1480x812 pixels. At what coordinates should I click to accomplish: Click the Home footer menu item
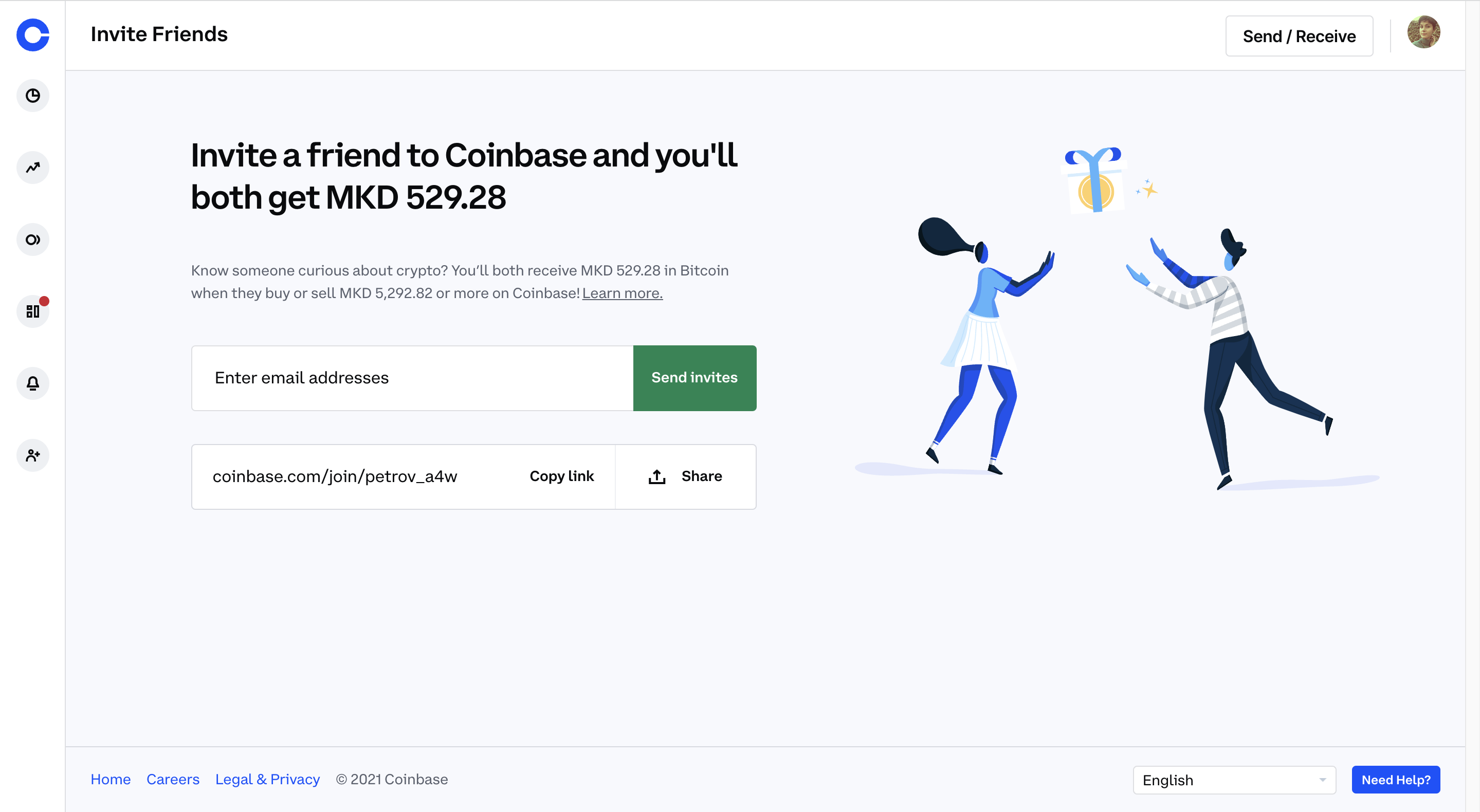click(110, 778)
